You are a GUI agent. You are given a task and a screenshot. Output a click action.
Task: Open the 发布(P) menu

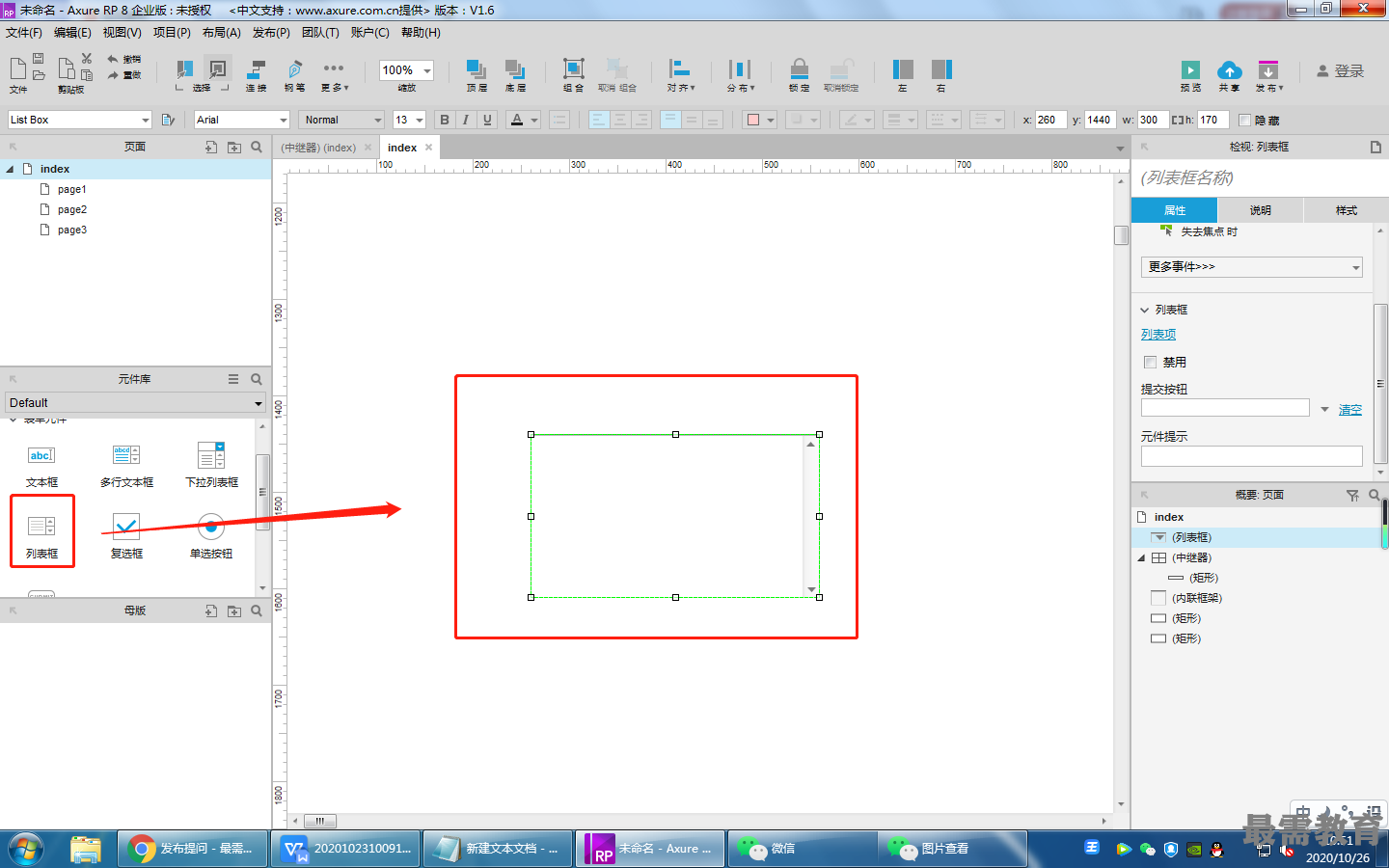(x=271, y=33)
